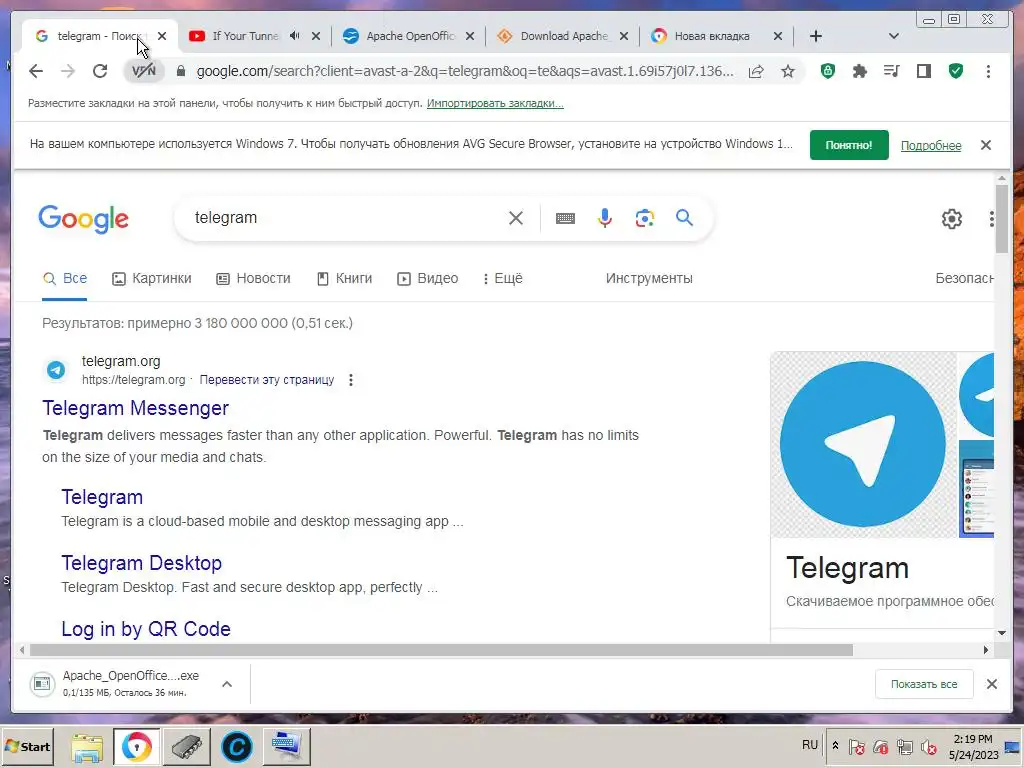The width and height of the screenshot is (1024, 768).
Task: Open a new tab with the plus button
Action: click(816, 36)
